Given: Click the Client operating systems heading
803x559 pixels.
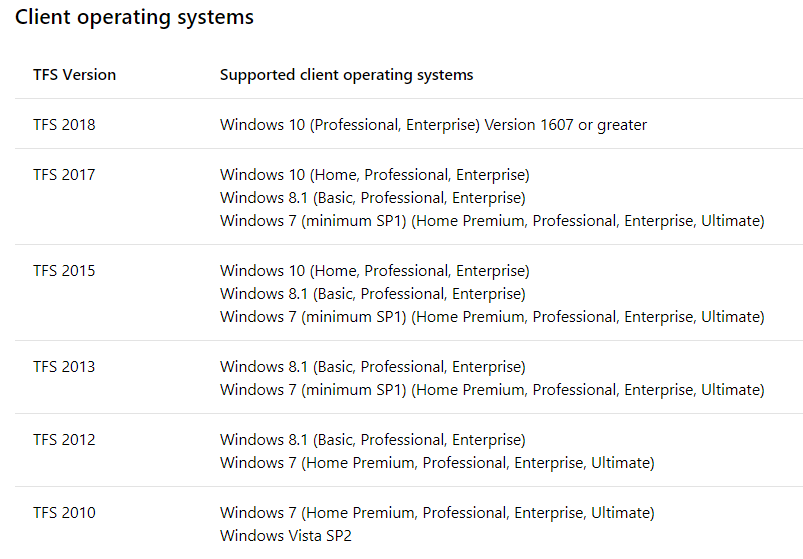Looking at the screenshot, I should pos(134,18).
